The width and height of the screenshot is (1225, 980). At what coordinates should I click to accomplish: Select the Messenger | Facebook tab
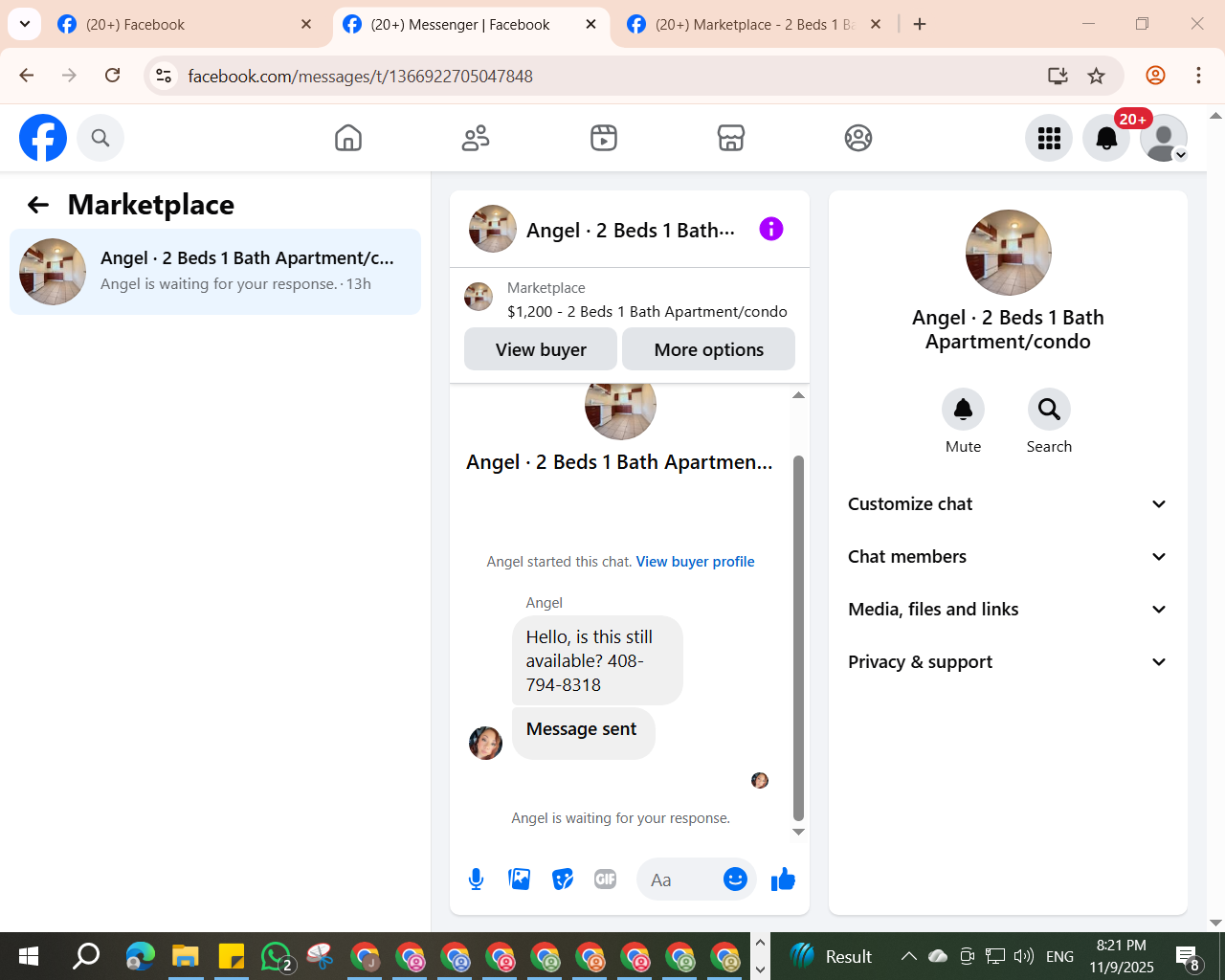[471, 25]
